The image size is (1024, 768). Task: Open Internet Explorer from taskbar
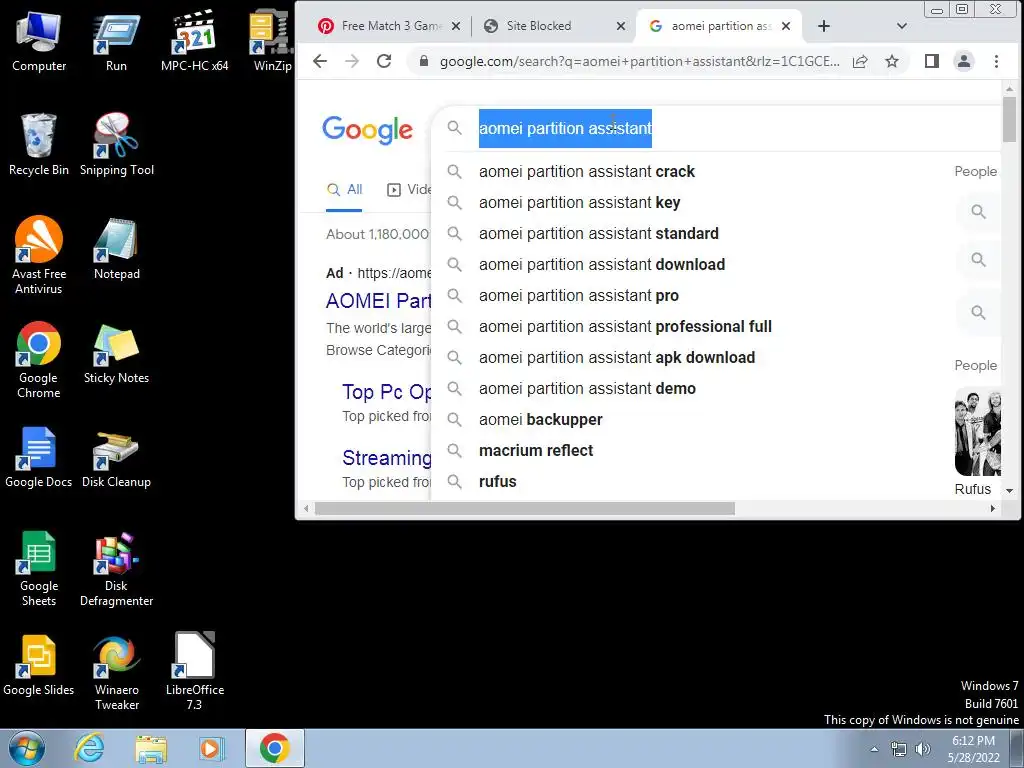coord(89,748)
